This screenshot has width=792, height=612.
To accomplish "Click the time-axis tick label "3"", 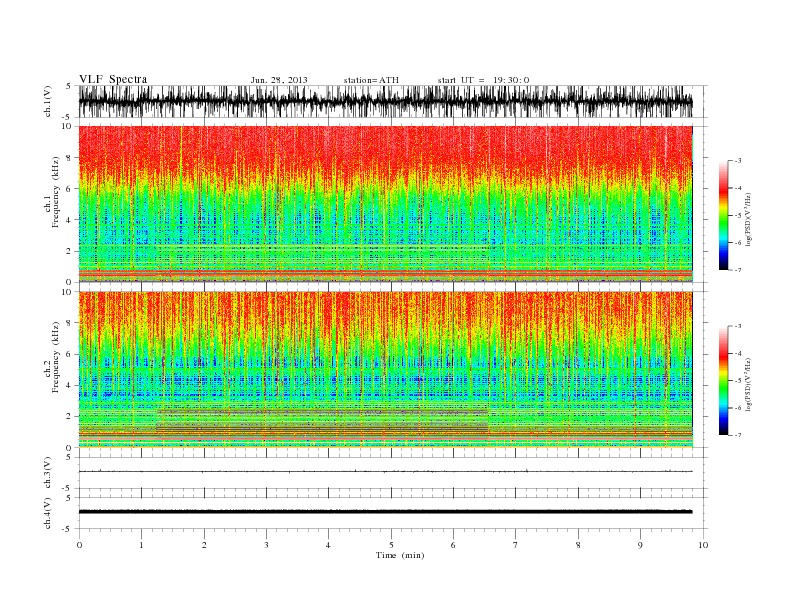I will click(x=266, y=545).
